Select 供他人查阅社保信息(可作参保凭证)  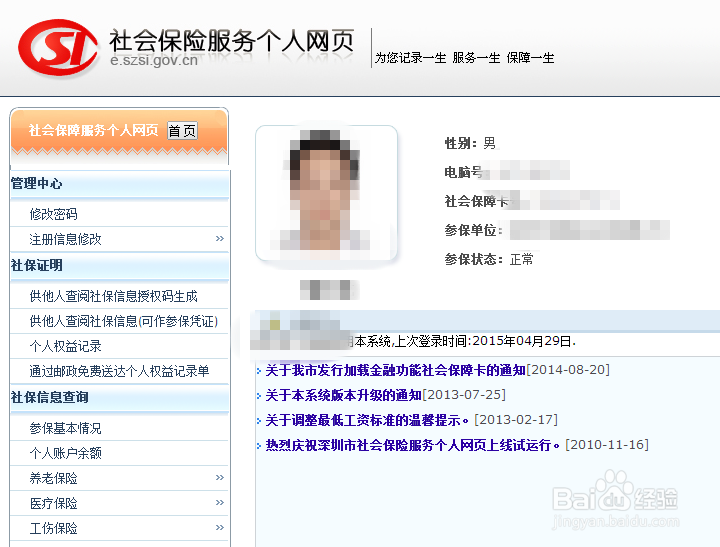point(124,321)
